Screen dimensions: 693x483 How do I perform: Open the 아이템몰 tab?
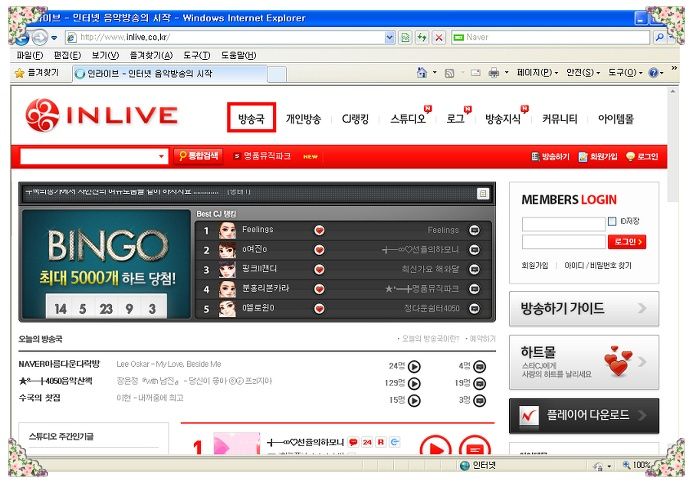tap(616, 118)
